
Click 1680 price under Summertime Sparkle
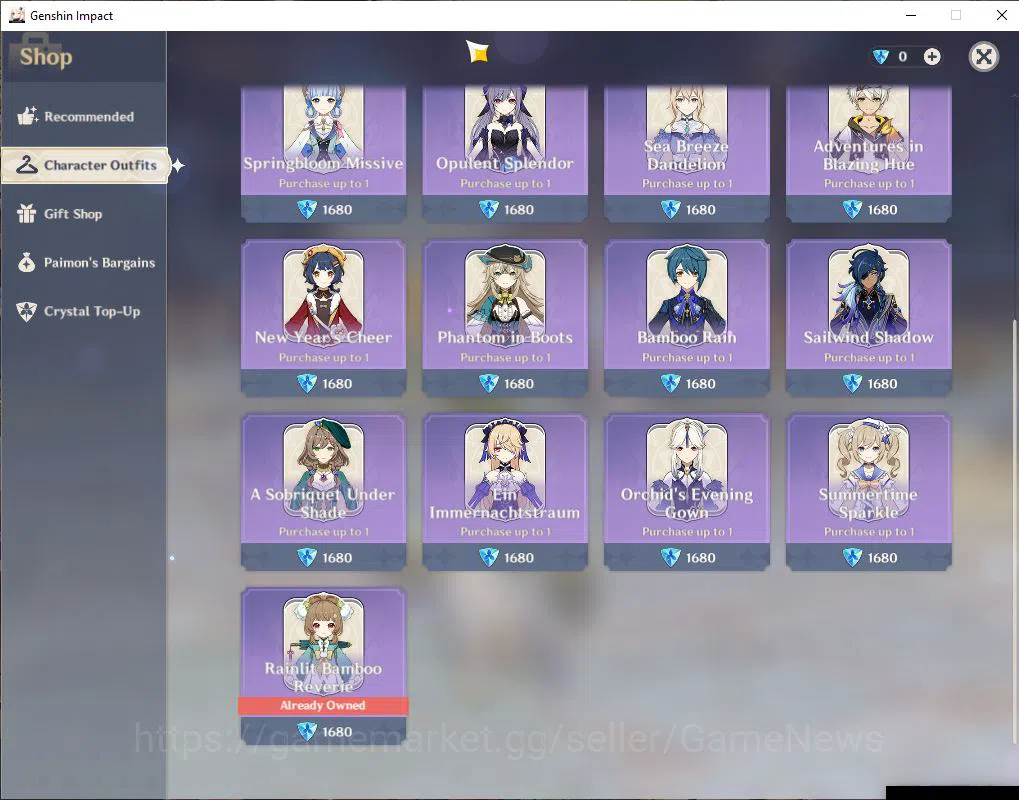tap(869, 558)
